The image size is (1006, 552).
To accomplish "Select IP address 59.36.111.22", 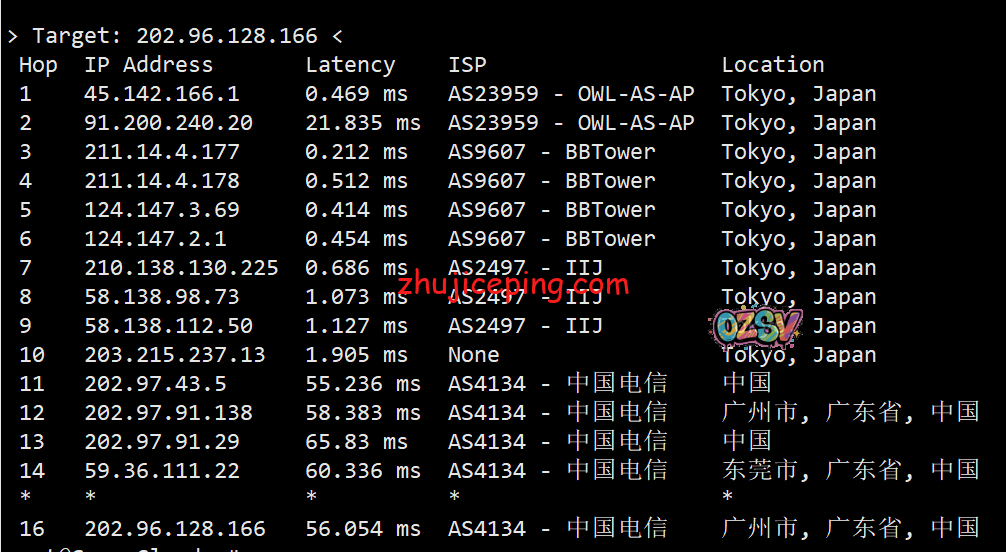I will click(x=161, y=471).
